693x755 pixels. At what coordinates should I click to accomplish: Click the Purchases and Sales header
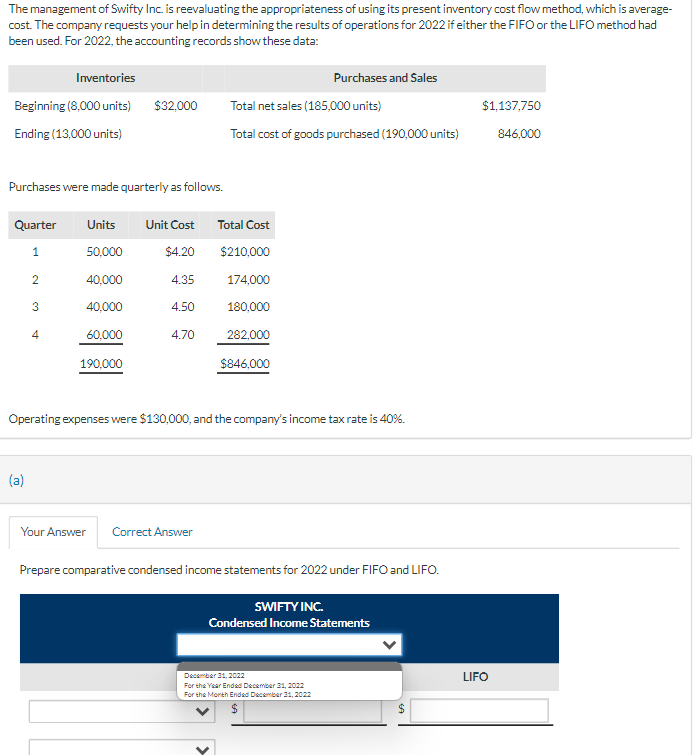pyautogui.click(x=385, y=78)
